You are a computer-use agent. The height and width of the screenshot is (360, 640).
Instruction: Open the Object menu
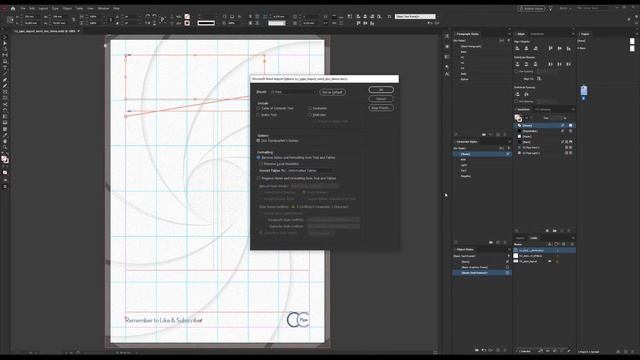coord(67,8)
